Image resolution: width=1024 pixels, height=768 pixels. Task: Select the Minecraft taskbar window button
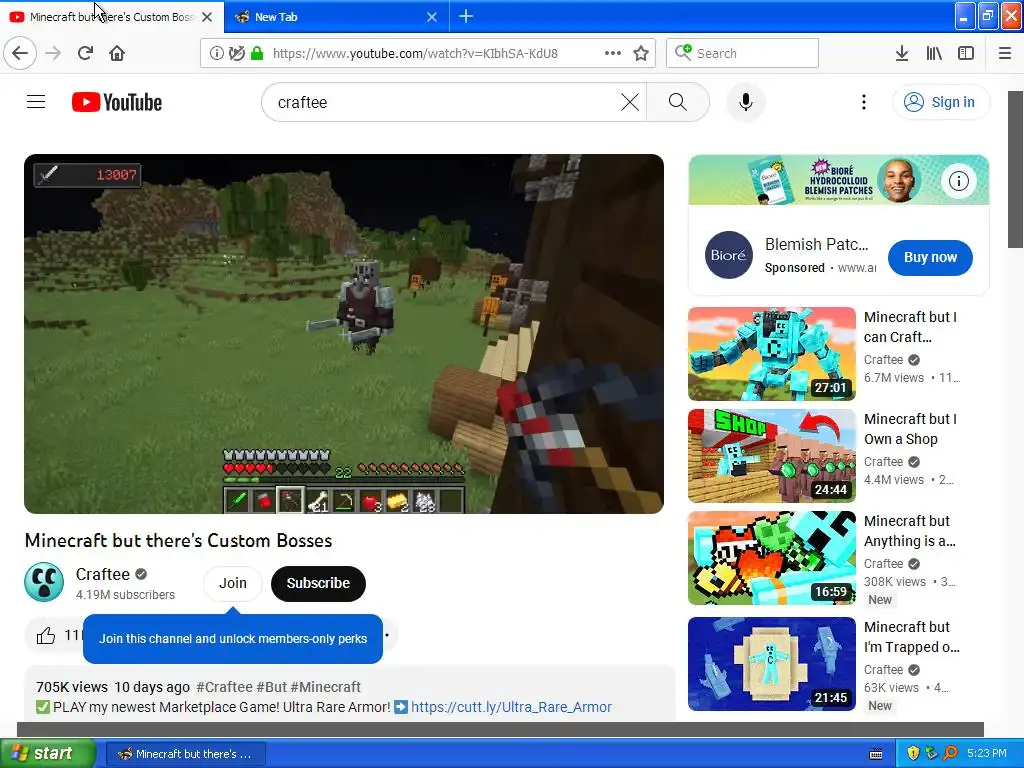tap(185, 754)
